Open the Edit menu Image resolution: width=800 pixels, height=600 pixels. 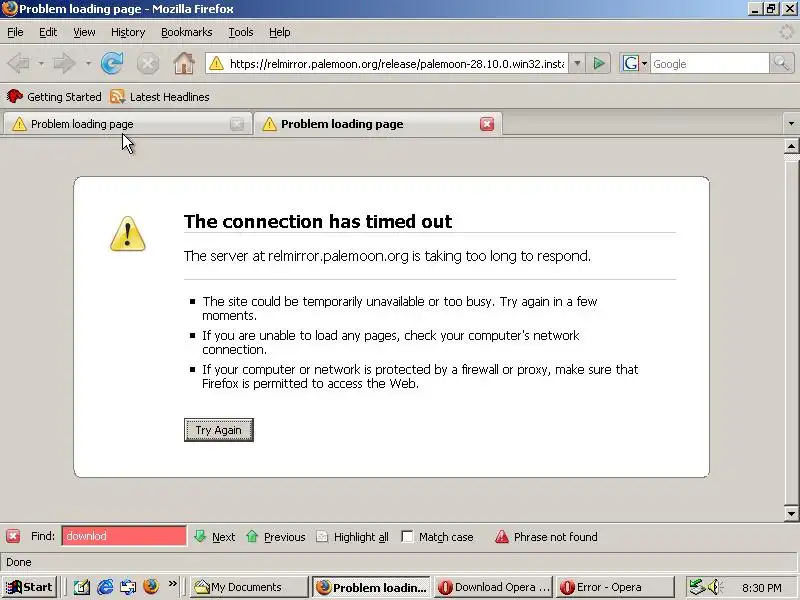point(48,32)
